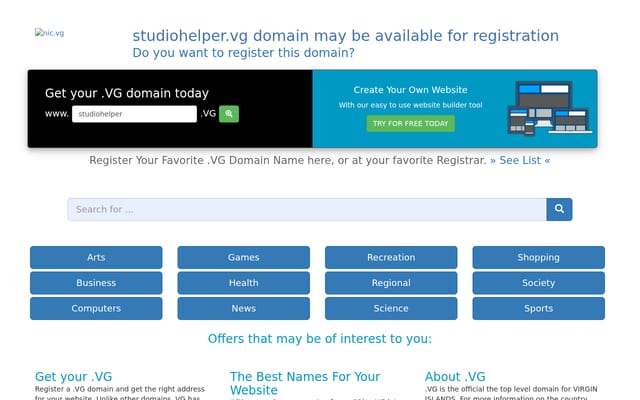Click 'Offers that may be of interest' heading
The image size is (640, 400).
320,339
